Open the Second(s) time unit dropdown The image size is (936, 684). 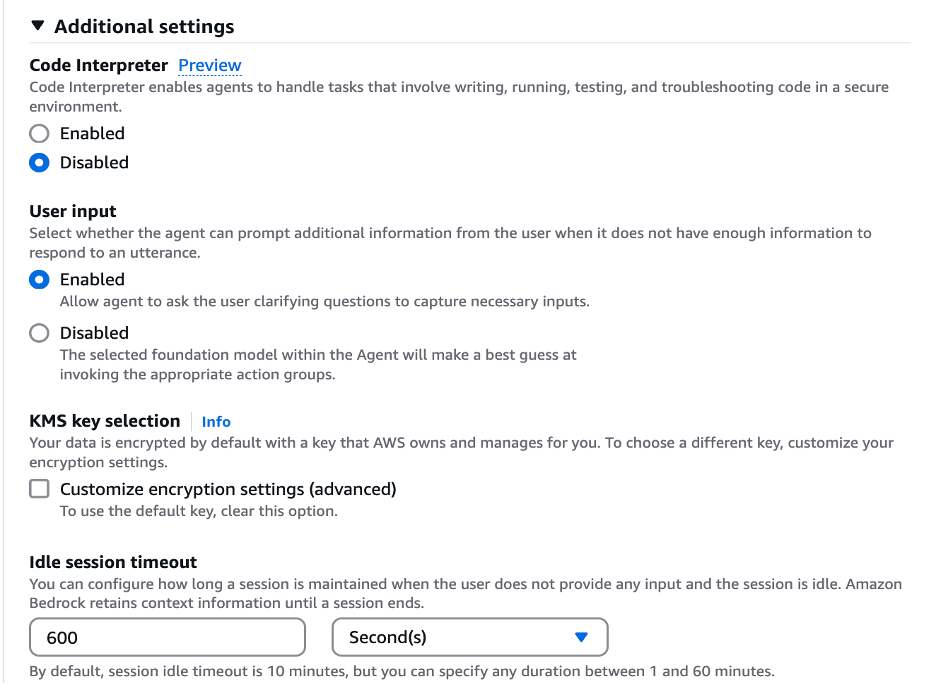pyautogui.click(x=469, y=637)
